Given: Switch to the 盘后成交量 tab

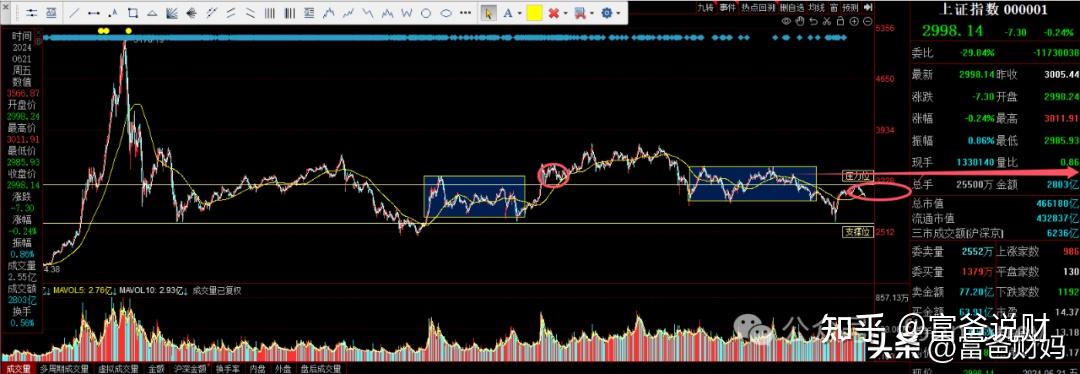Looking at the screenshot, I should point(321,368).
